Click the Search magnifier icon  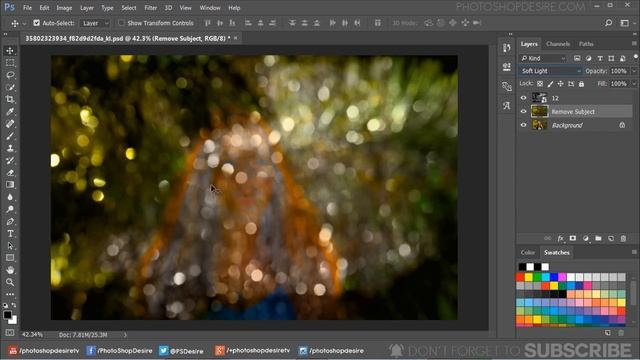coord(609,23)
